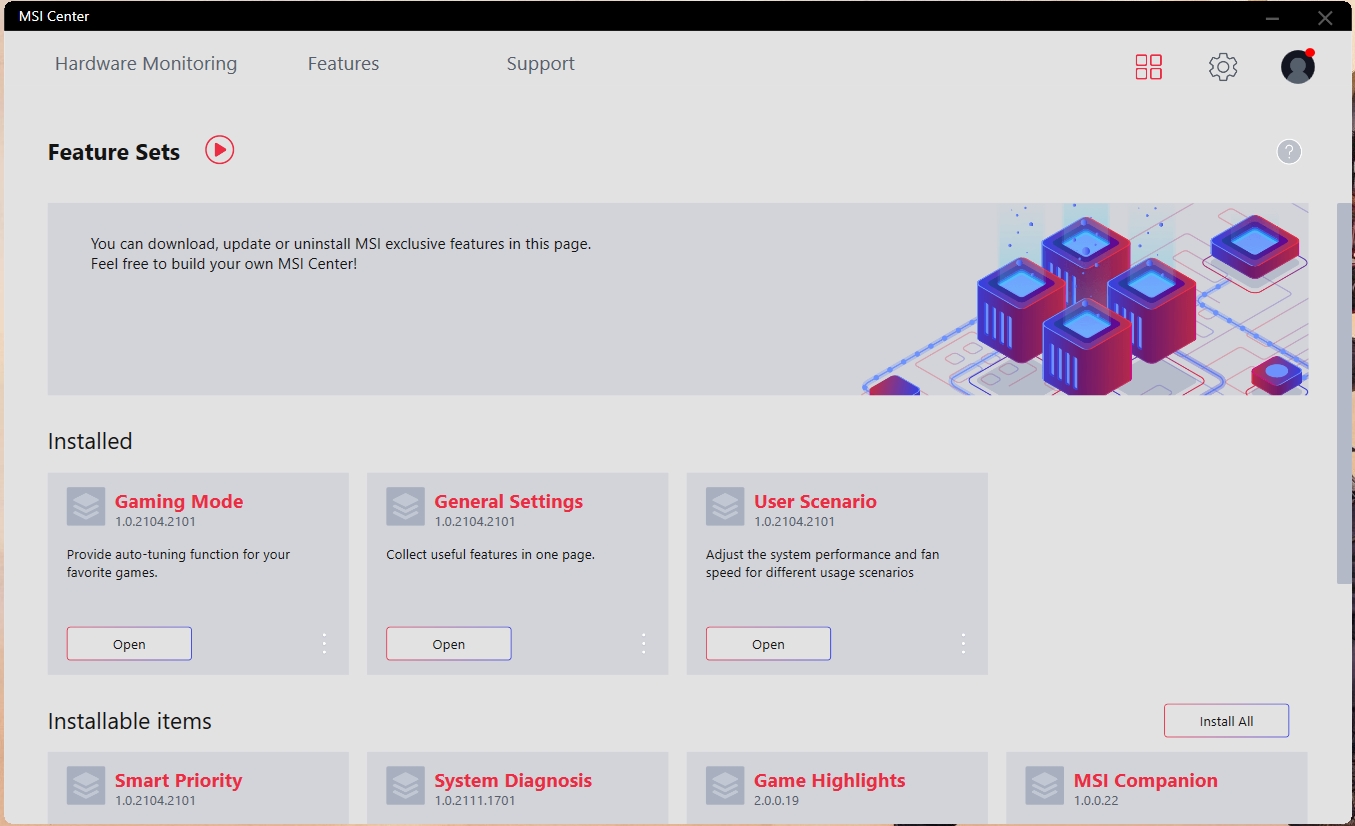The width and height of the screenshot is (1355, 826).
Task: Open the settings gear icon
Action: coord(1222,67)
